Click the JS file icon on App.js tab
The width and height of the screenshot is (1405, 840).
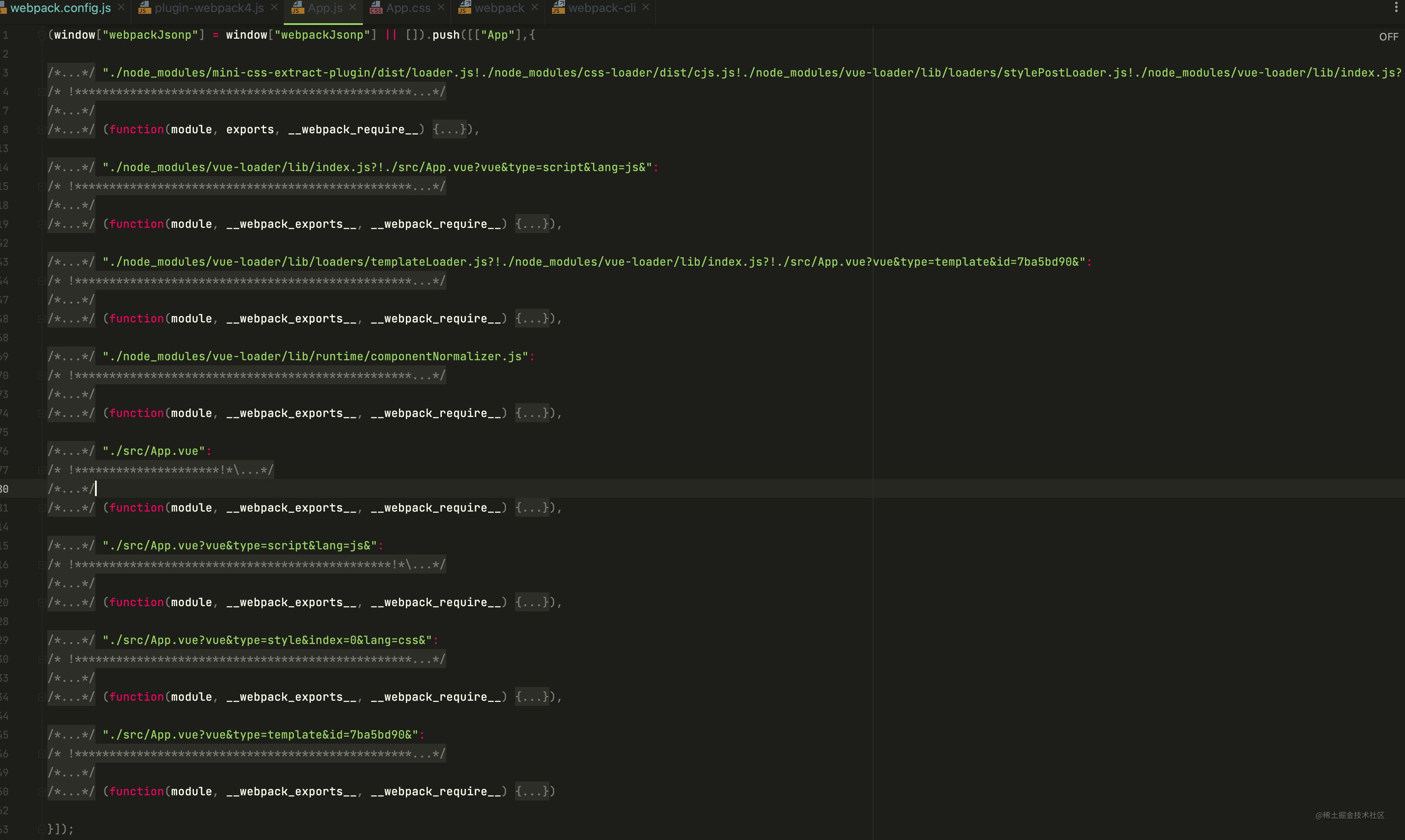point(297,7)
